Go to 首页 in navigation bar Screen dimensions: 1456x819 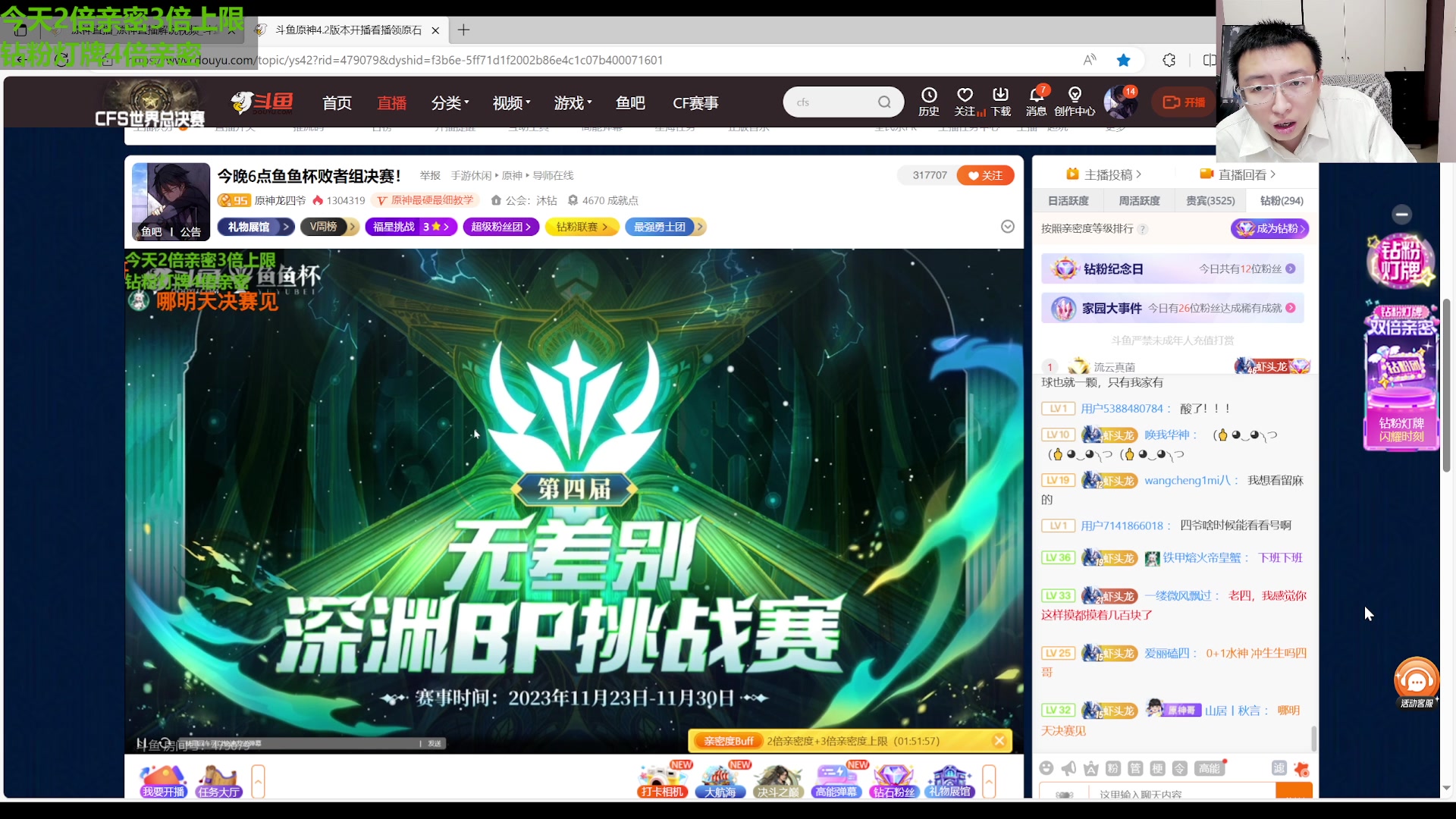point(337,102)
